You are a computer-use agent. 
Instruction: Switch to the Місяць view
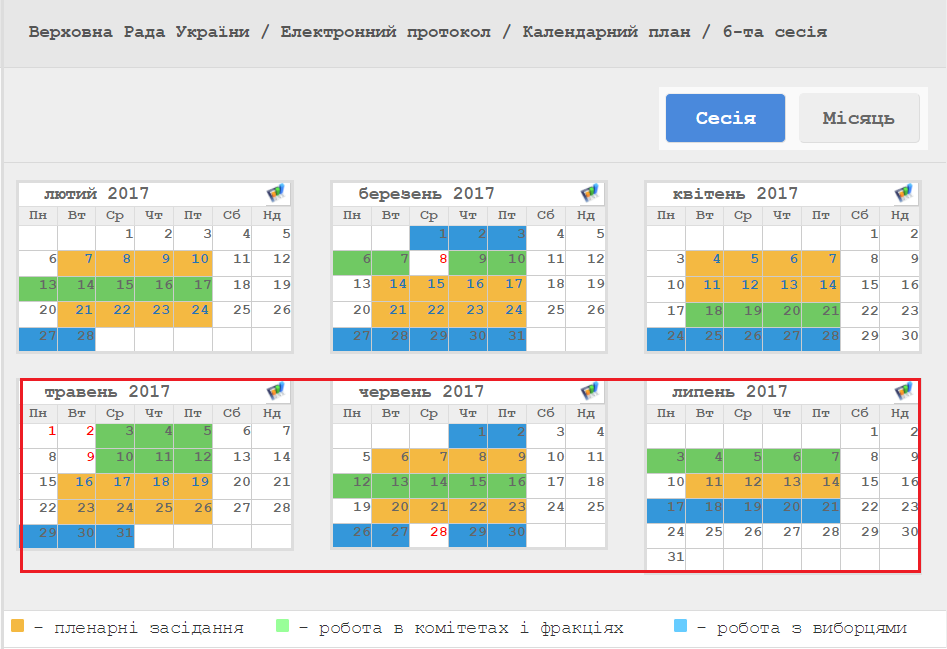coord(858,118)
